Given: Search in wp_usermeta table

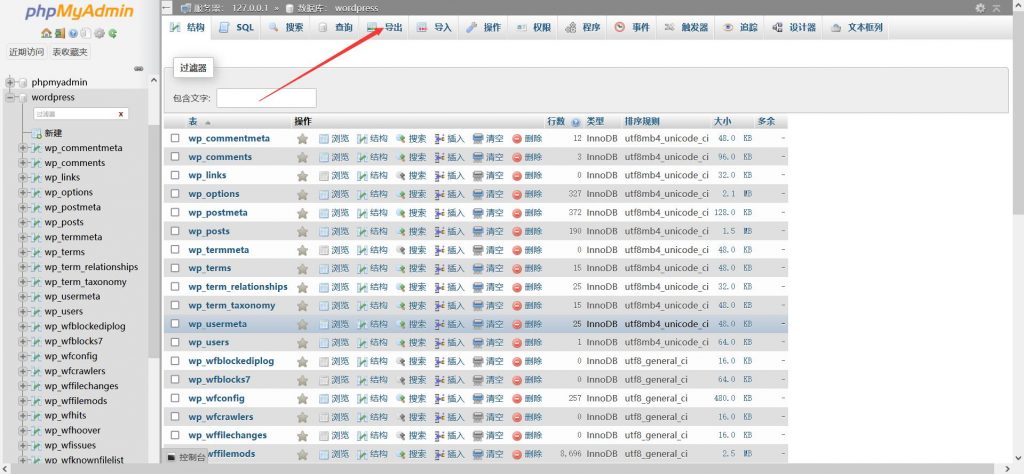Looking at the screenshot, I should pos(411,324).
